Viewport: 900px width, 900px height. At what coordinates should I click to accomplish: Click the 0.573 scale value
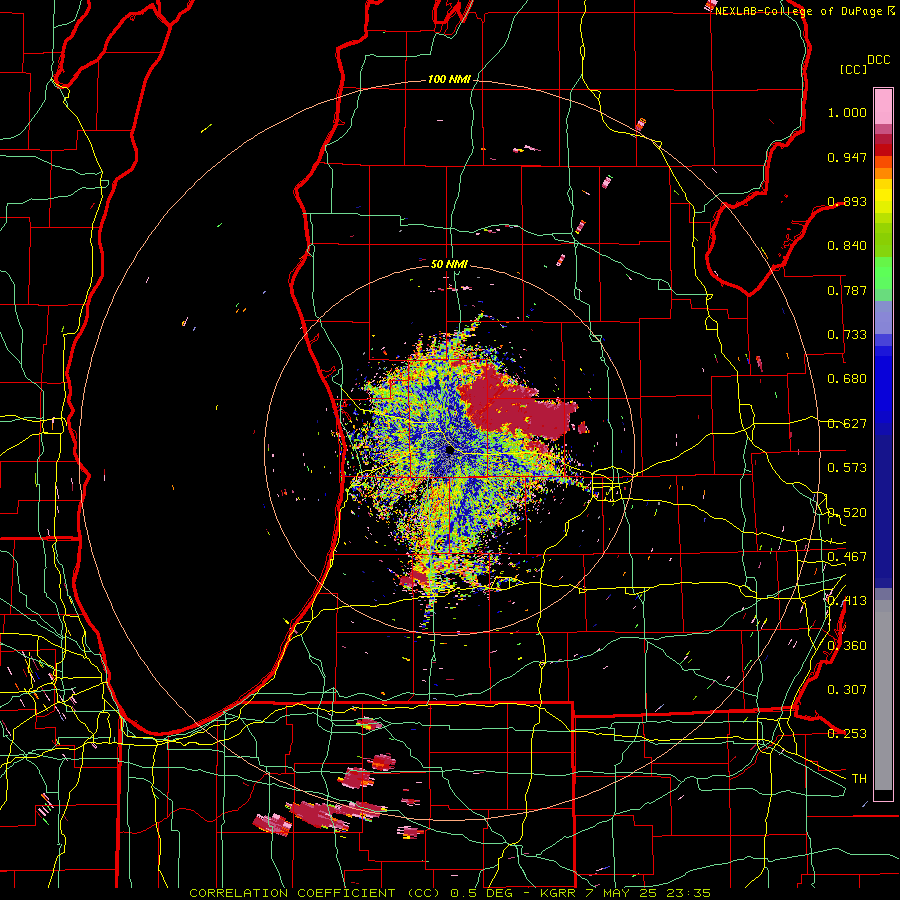(x=847, y=468)
